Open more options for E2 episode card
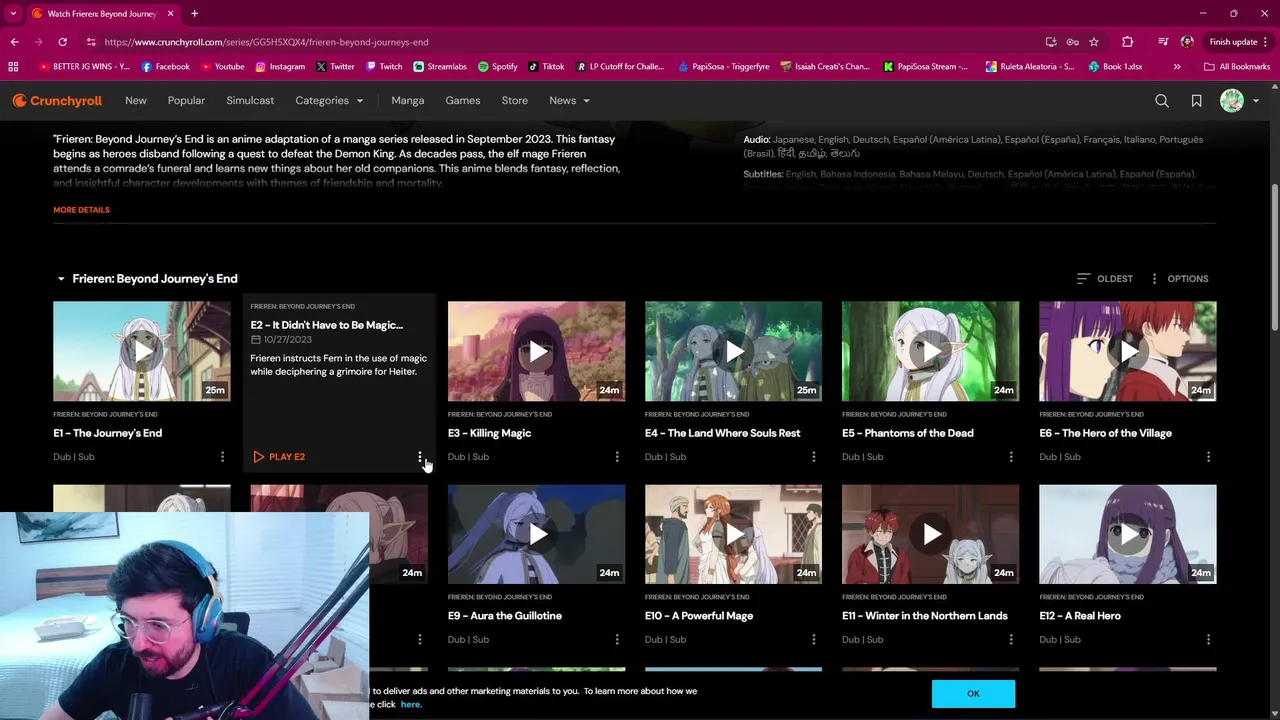The width and height of the screenshot is (1280, 720). [x=420, y=457]
